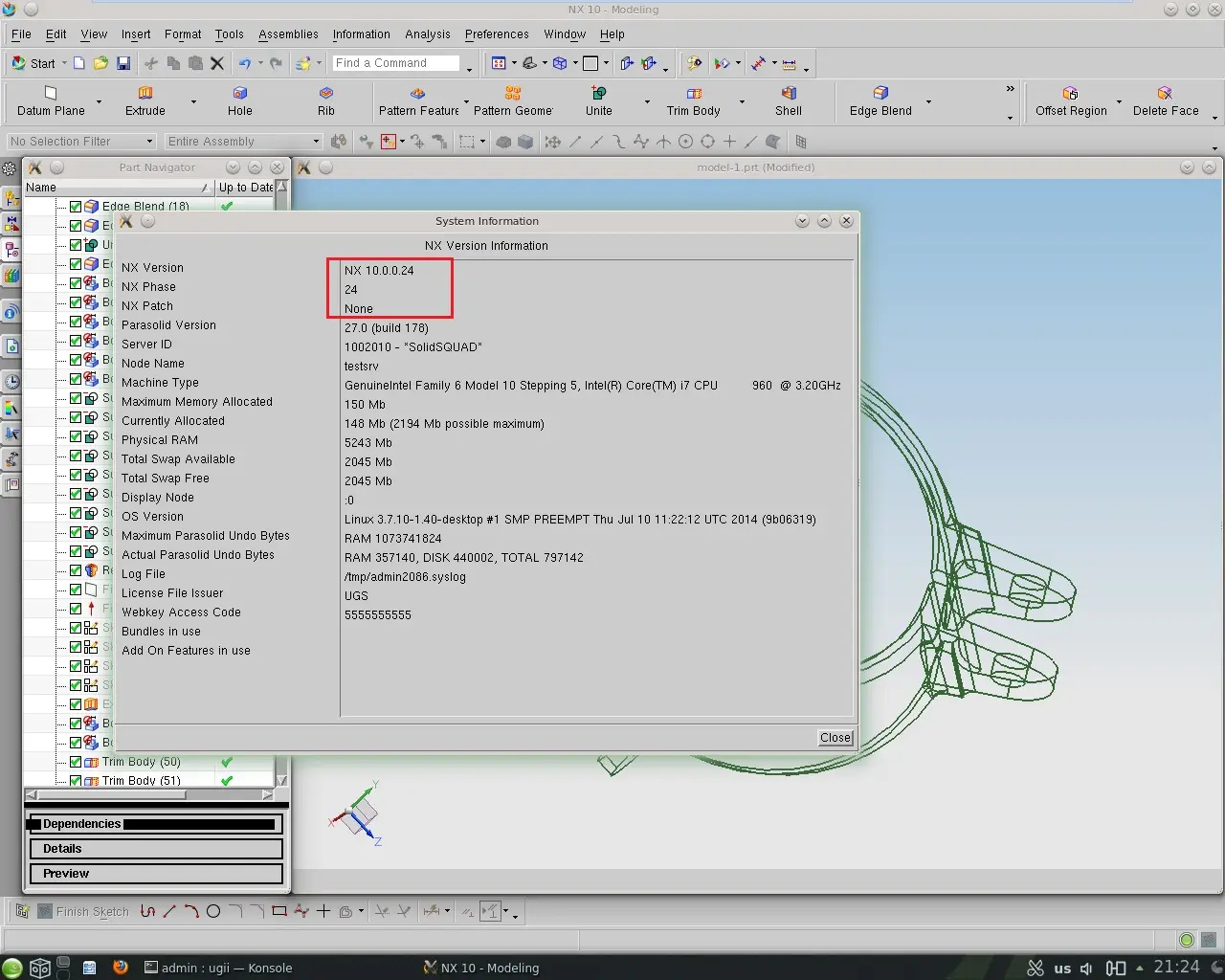Viewport: 1225px width, 980px height.
Task: Open the Assemblies menu
Action: click(288, 34)
